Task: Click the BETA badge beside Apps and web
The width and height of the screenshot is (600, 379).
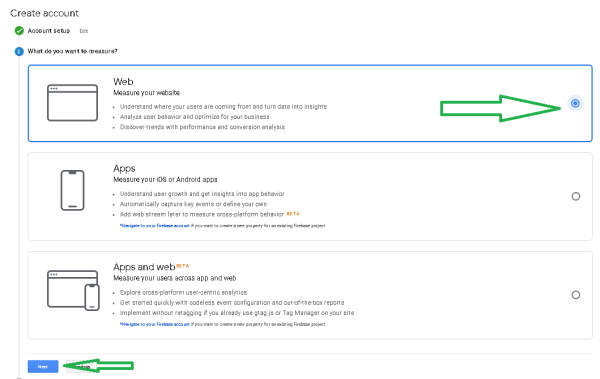Action: (183, 265)
